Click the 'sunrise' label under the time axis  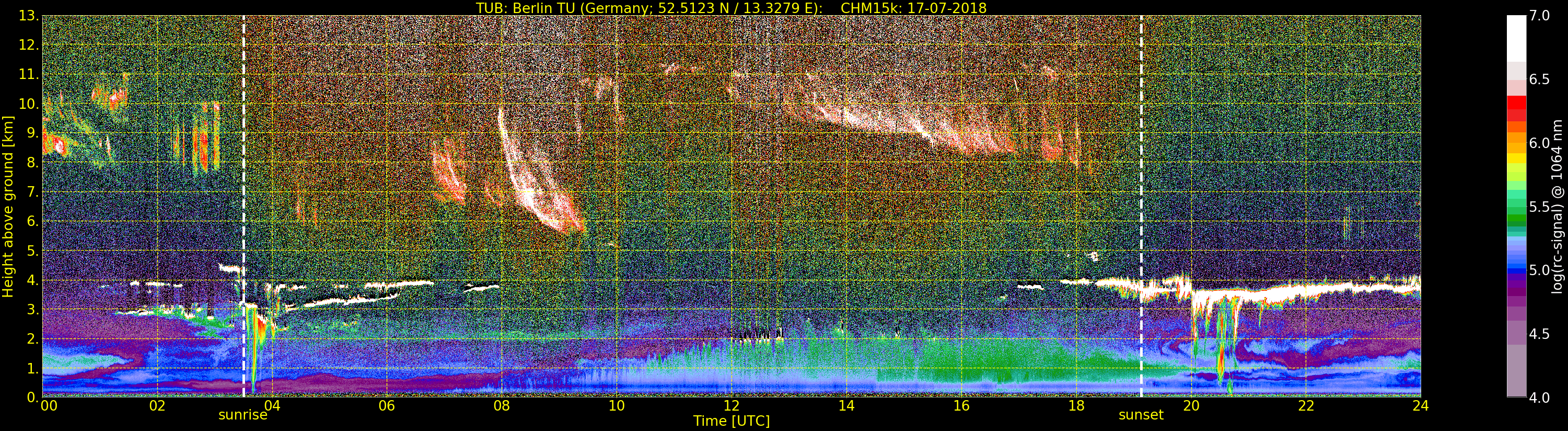click(x=243, y=415)
